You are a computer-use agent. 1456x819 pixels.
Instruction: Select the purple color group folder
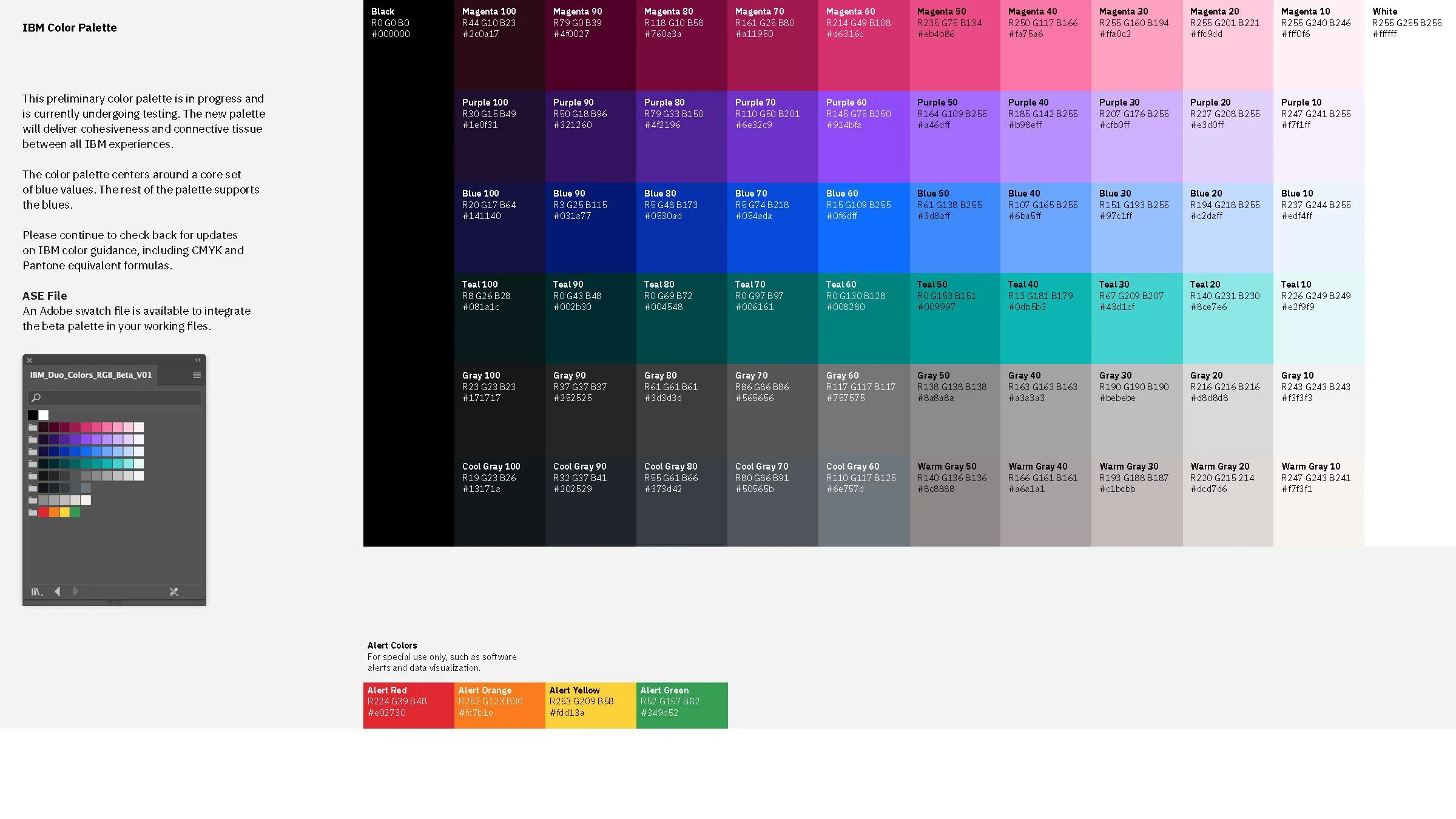click(x=33, y=439)
